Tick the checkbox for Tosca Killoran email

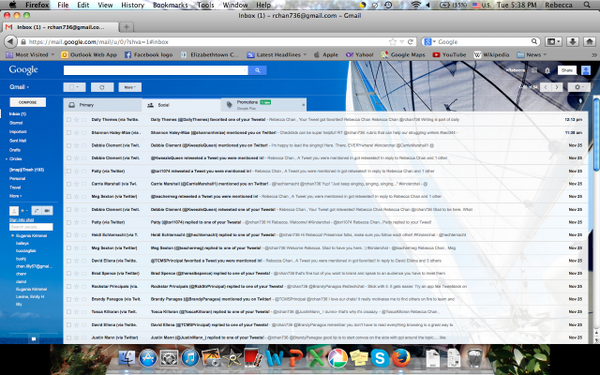69,312
